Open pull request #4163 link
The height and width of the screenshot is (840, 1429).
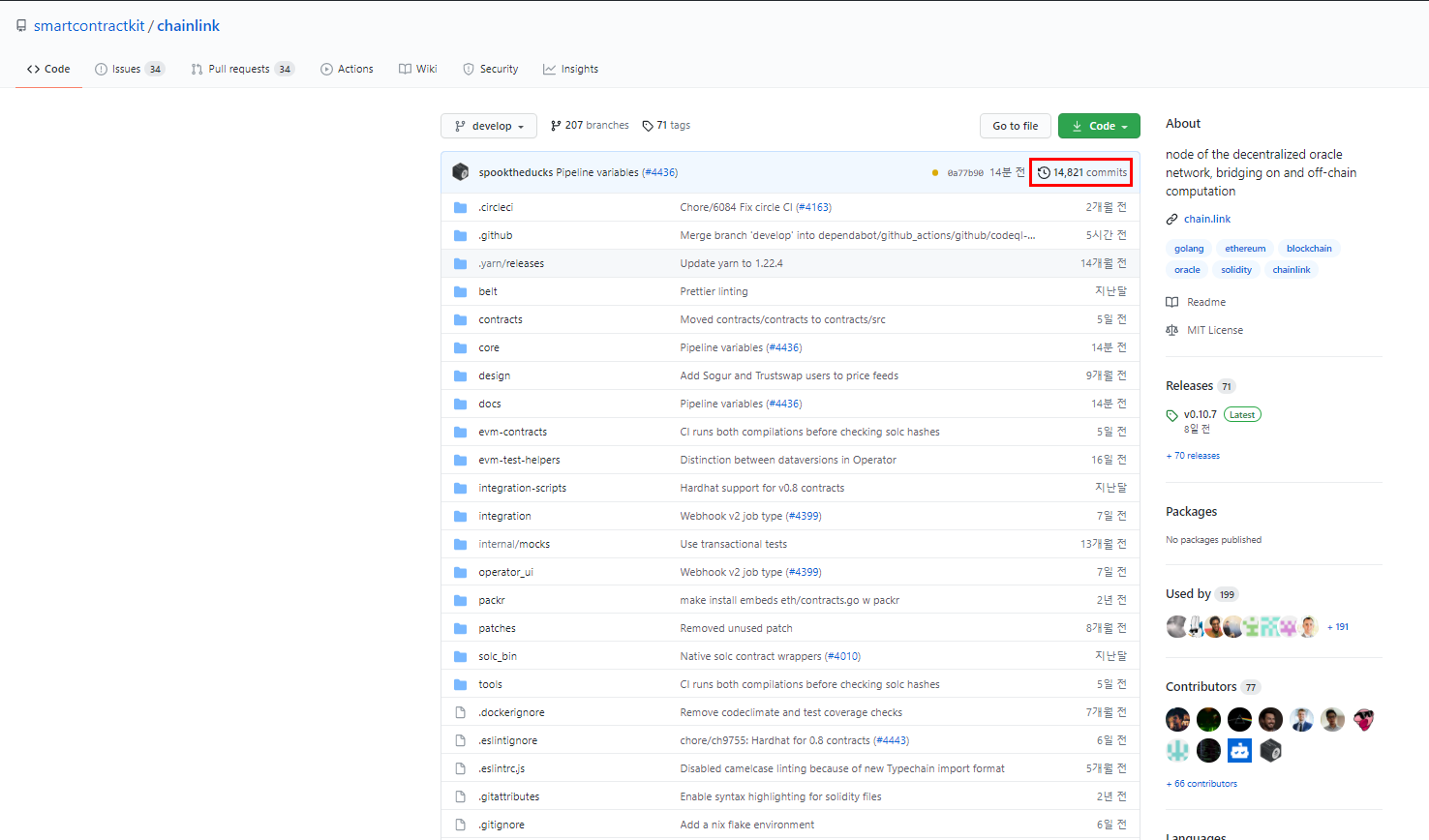(x=814, y=207)
